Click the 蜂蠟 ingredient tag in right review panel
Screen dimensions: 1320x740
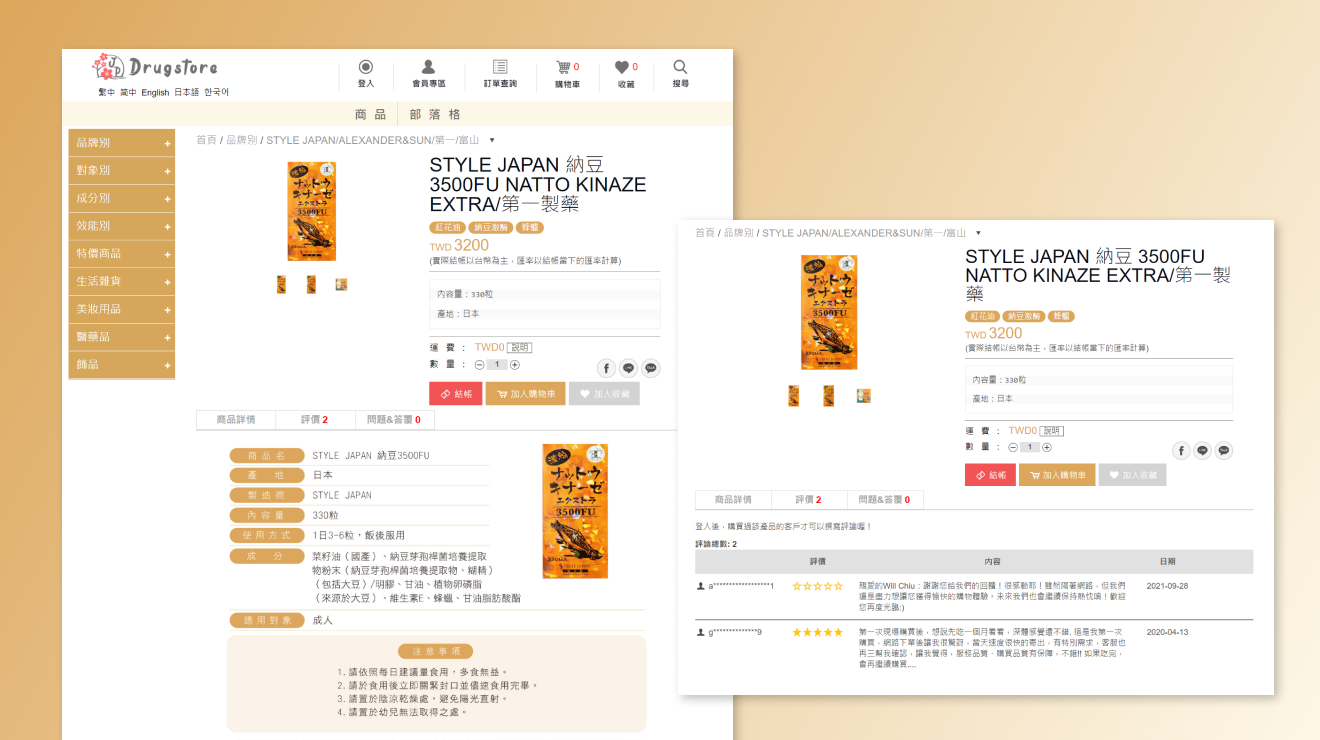(x=1062, y=316)
